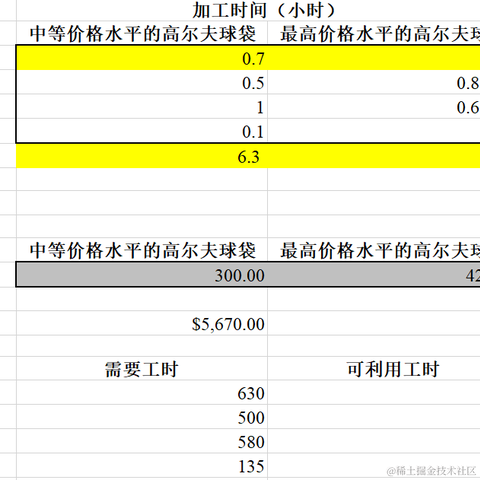Image resolution: width=480 pixels, height=480 pixels.
Task: Click the cell containing 0.8
Action: click(x=374, y=82)
